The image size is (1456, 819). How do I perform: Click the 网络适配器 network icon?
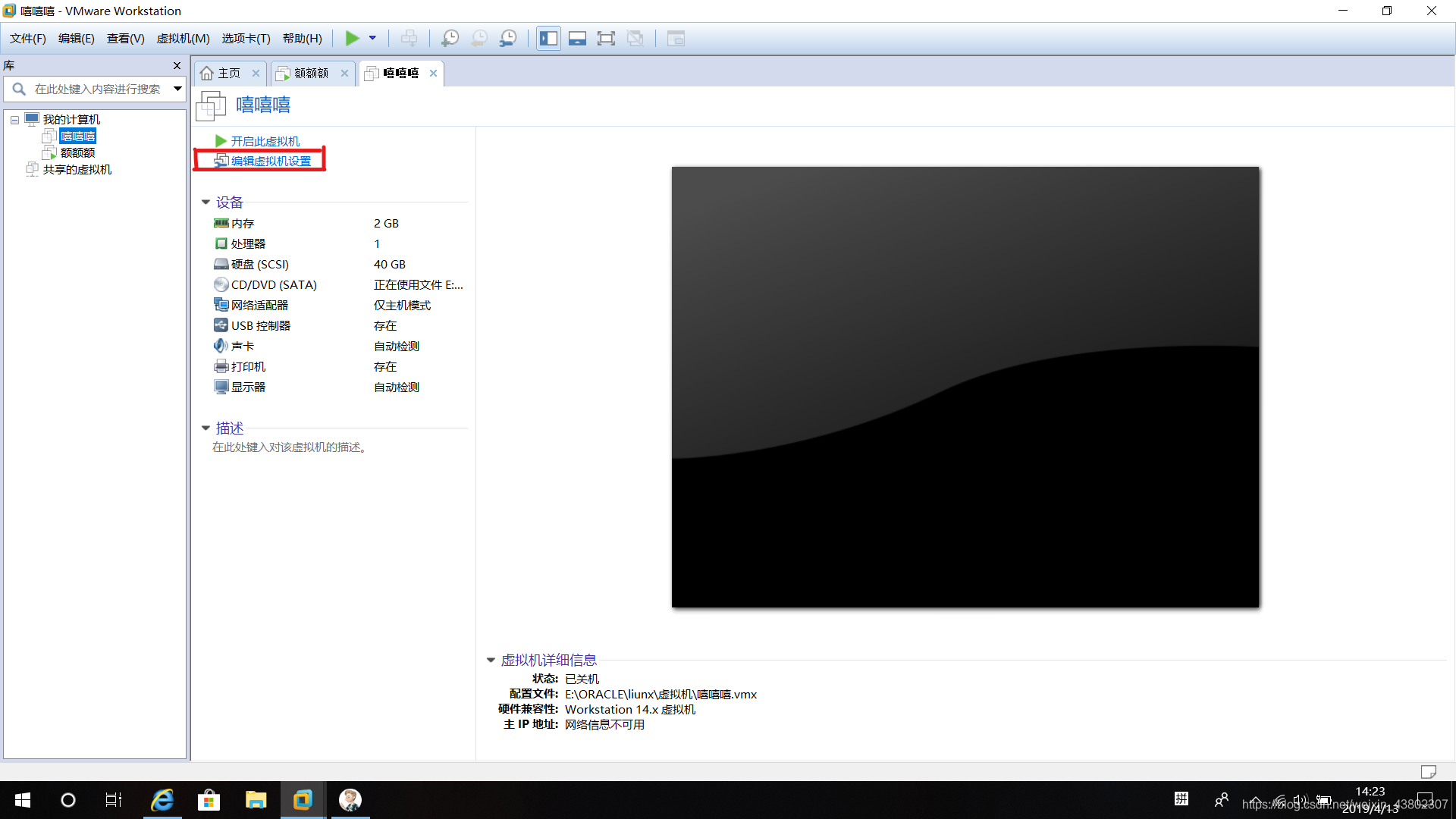tap(221, 306)
